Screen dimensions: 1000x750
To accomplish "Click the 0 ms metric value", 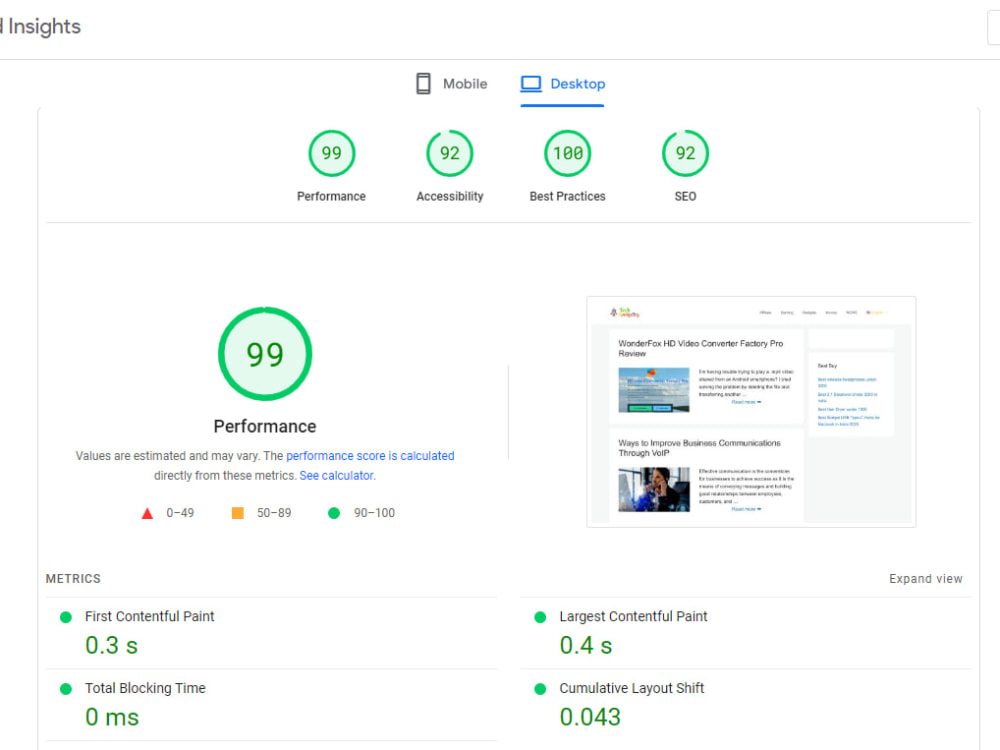I will (112, 717).
